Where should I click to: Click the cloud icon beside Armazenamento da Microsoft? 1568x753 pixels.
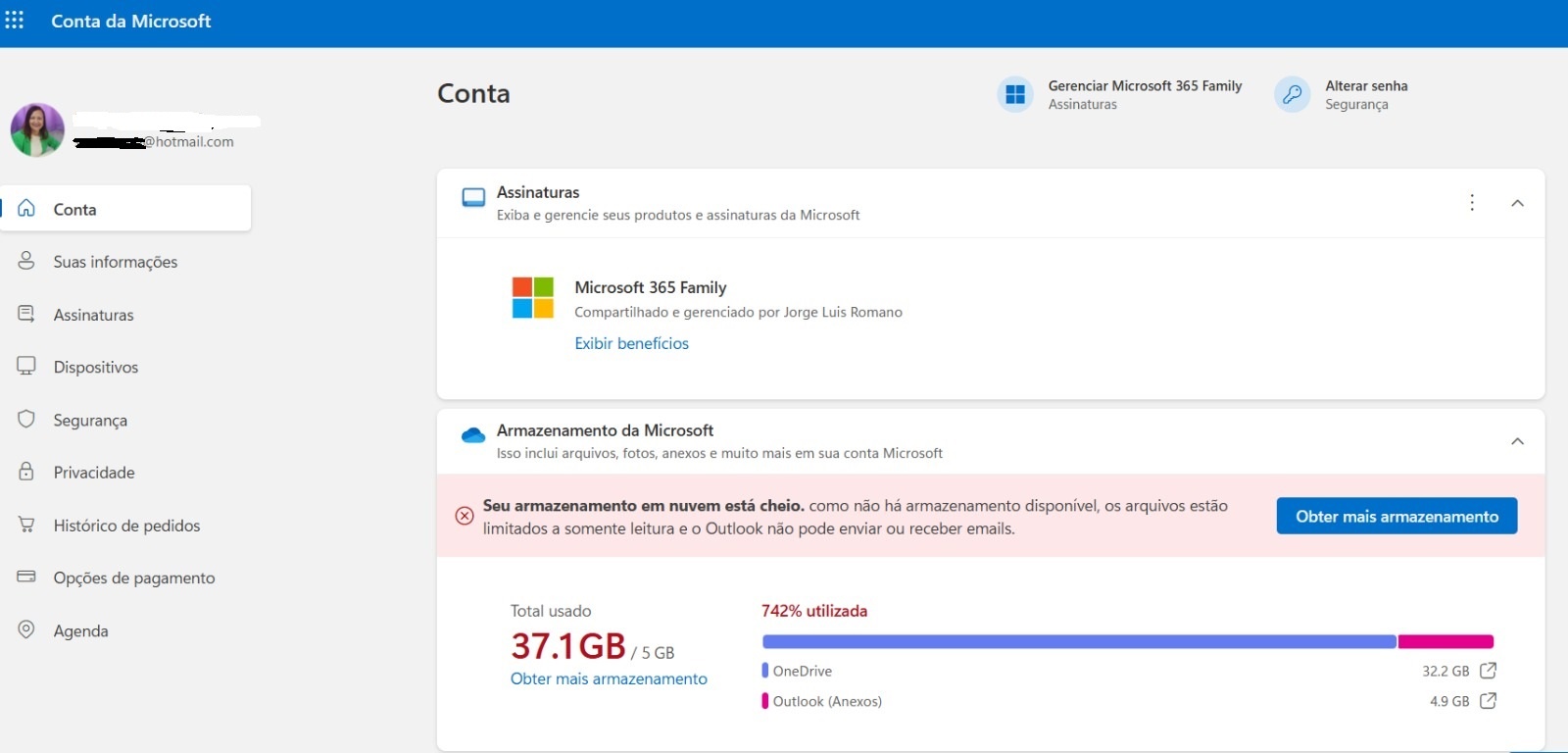click(x=473, y=435)
